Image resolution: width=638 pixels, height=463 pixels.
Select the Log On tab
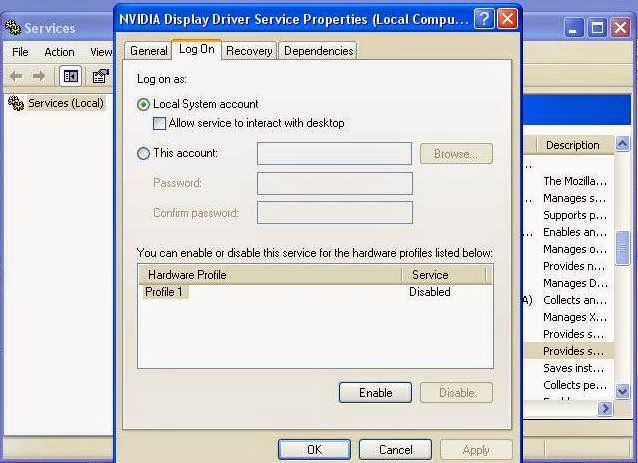coord(197,49)
